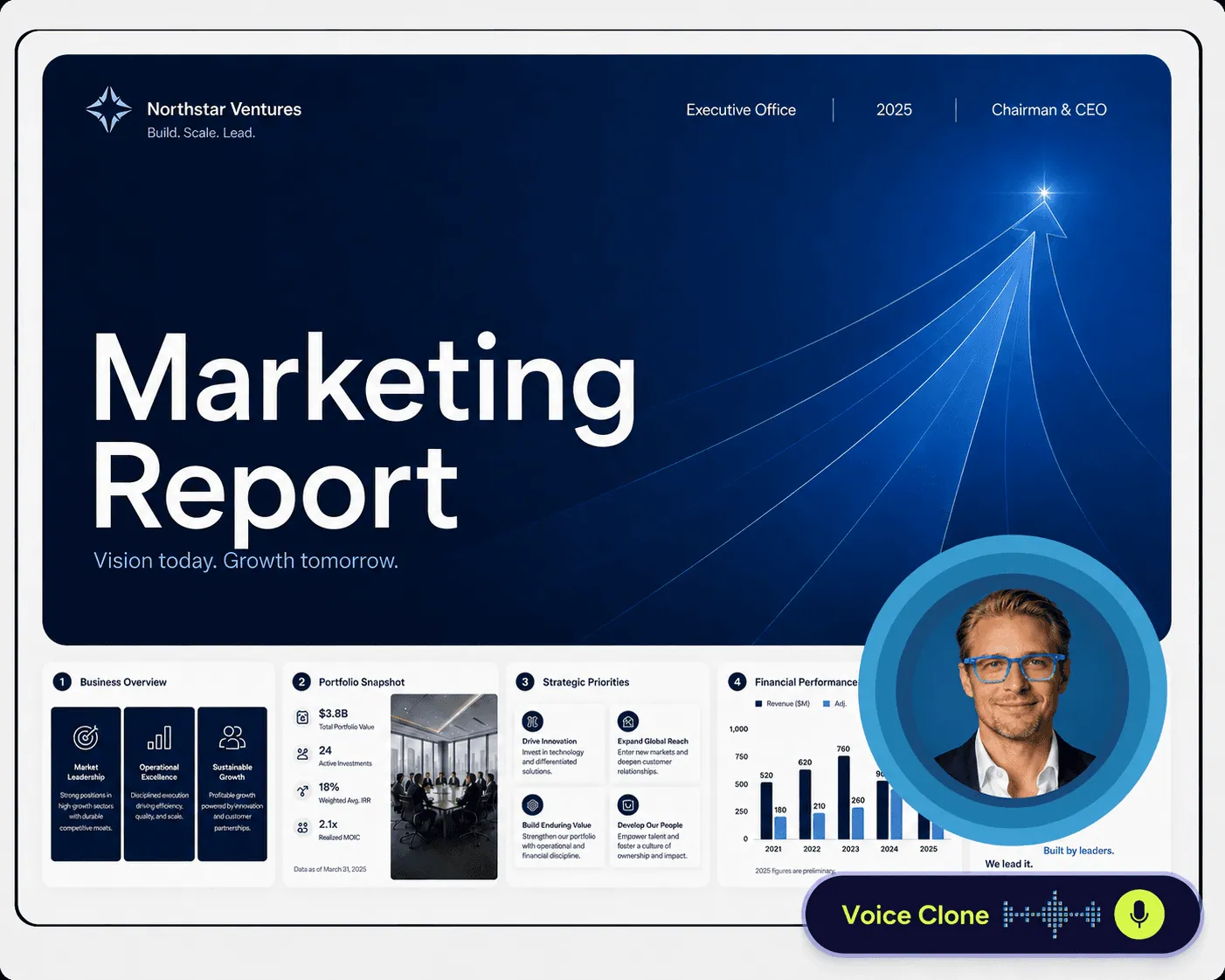Screen dimensions: 1225x980
Task: Click the Build Enduring Value icon
Action: (x=532, y=805)
